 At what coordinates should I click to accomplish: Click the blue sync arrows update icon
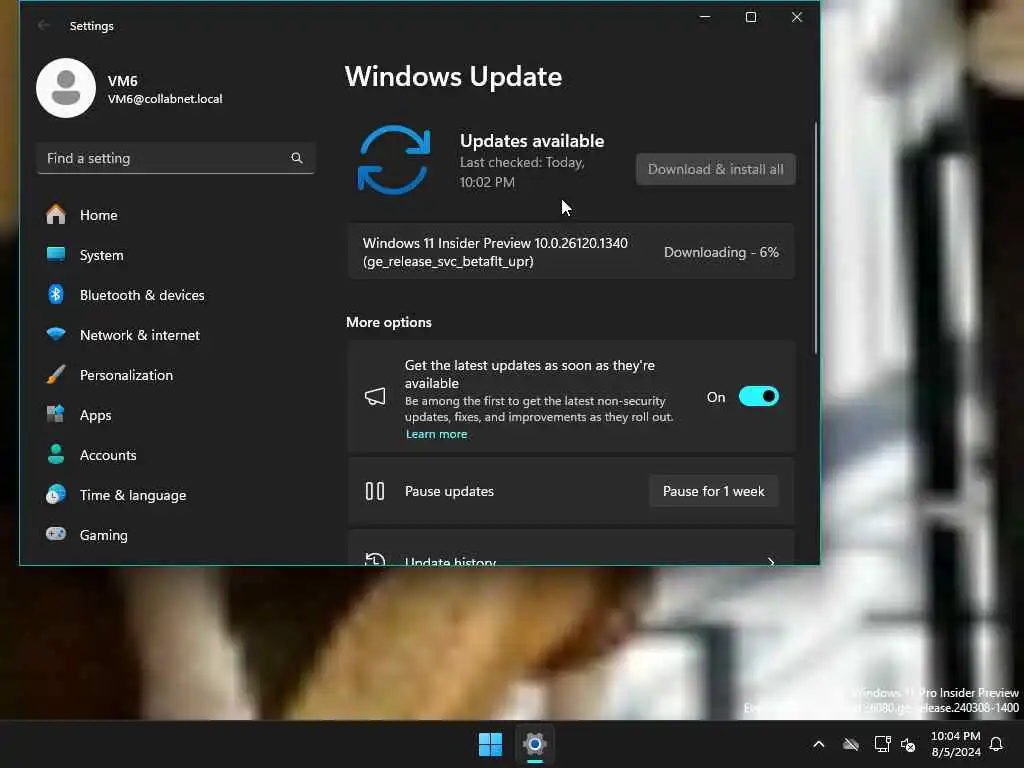(394, 160)
